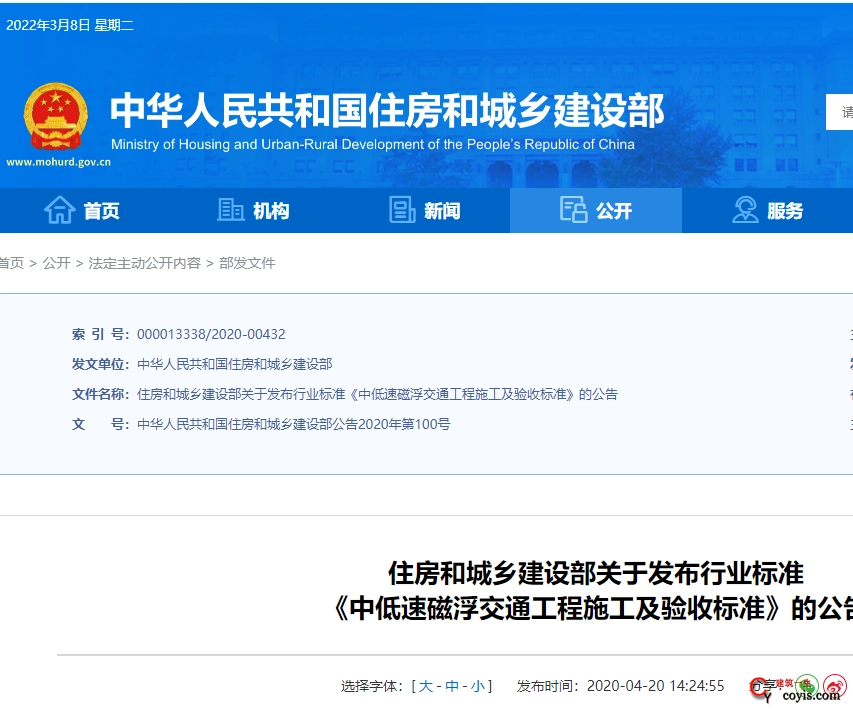Open the 服务 navigation tab
The height and width of the screenshot is (715, 853).
(767, 211)
